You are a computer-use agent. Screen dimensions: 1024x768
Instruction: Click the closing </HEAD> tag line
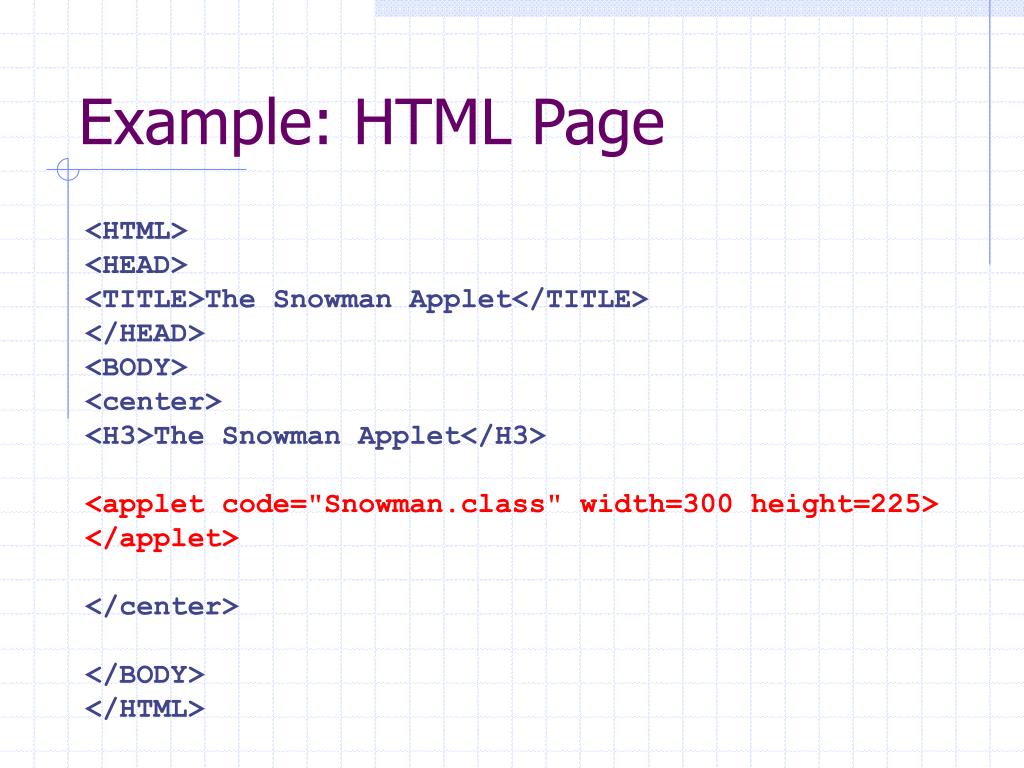[144, 333]
